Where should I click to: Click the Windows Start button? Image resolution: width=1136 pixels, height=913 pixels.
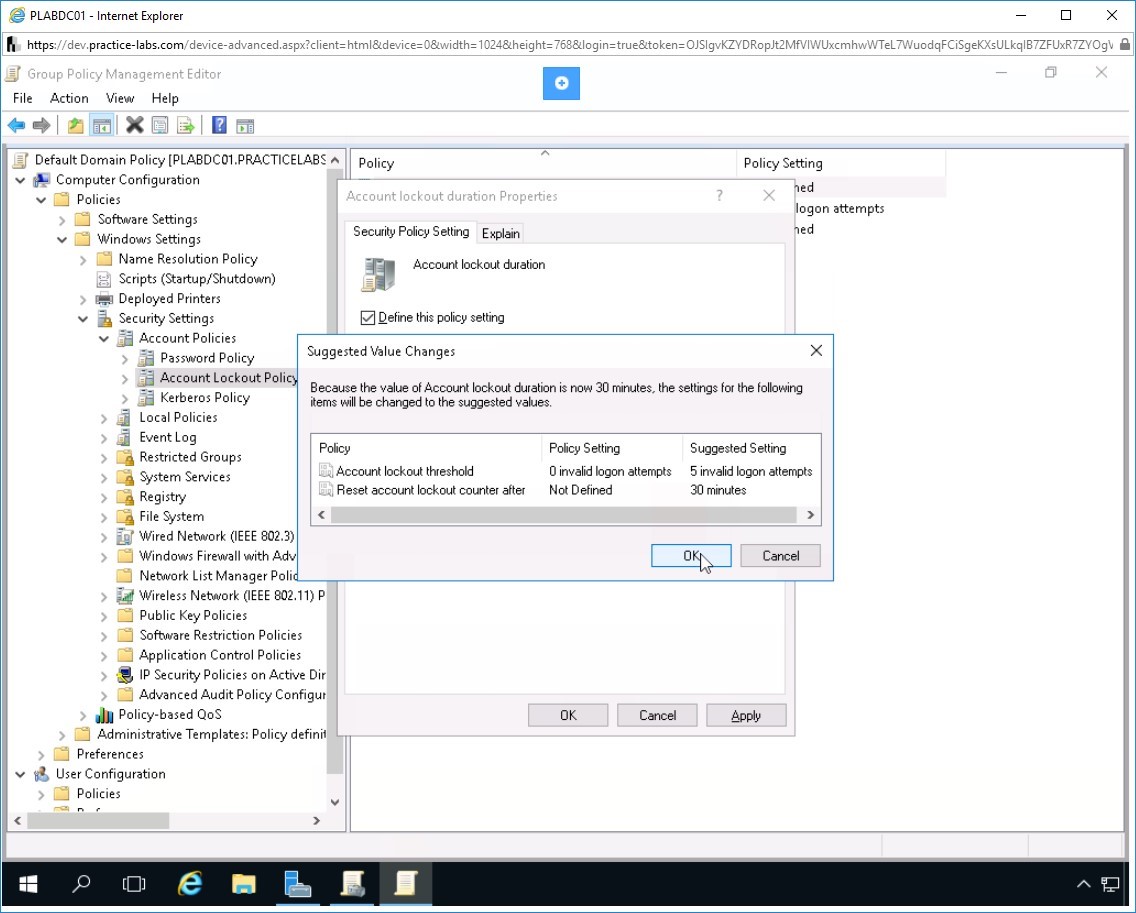tap(28, 883)
